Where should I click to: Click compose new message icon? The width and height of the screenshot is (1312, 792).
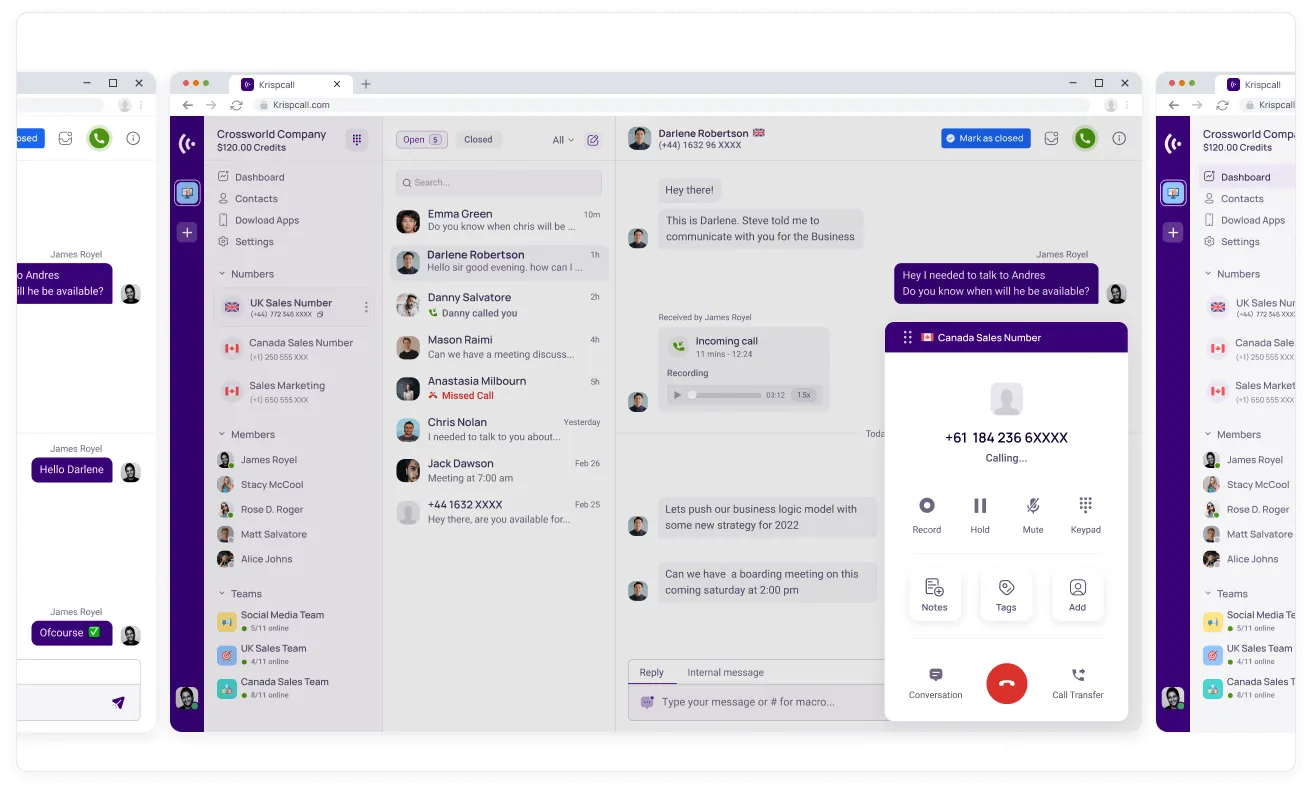tap(593, 140)
